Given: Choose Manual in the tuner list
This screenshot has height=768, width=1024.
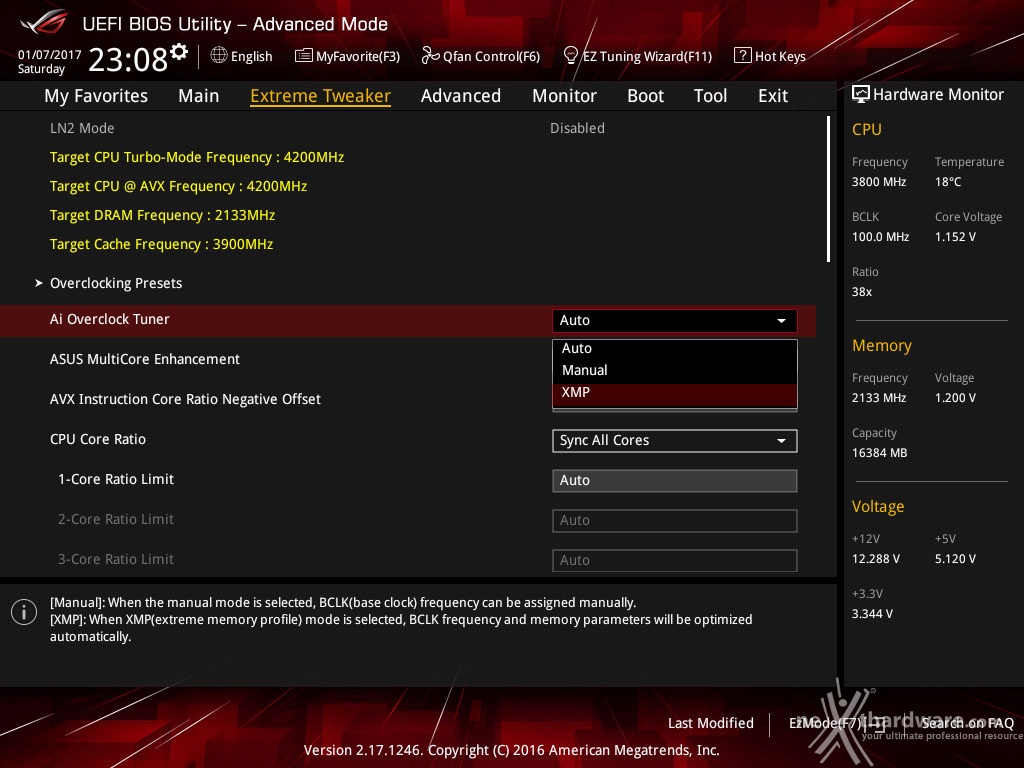Looking at the screenshot, I should click(675, 370).
